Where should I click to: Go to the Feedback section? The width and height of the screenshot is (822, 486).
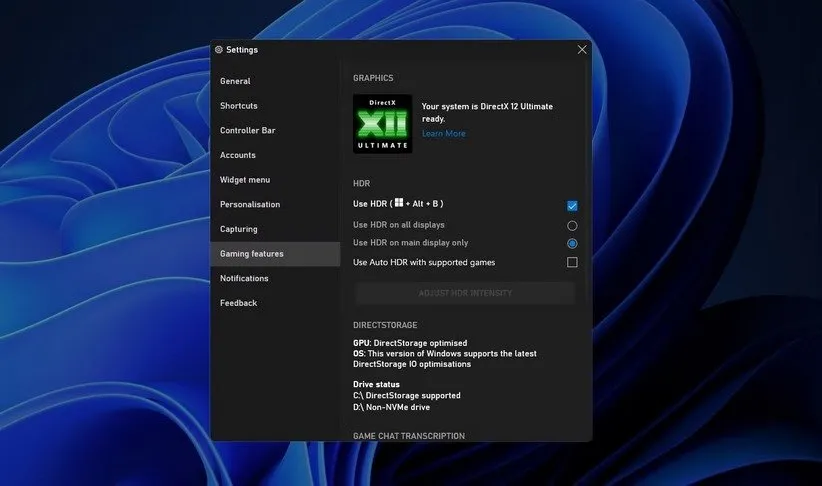238,303
